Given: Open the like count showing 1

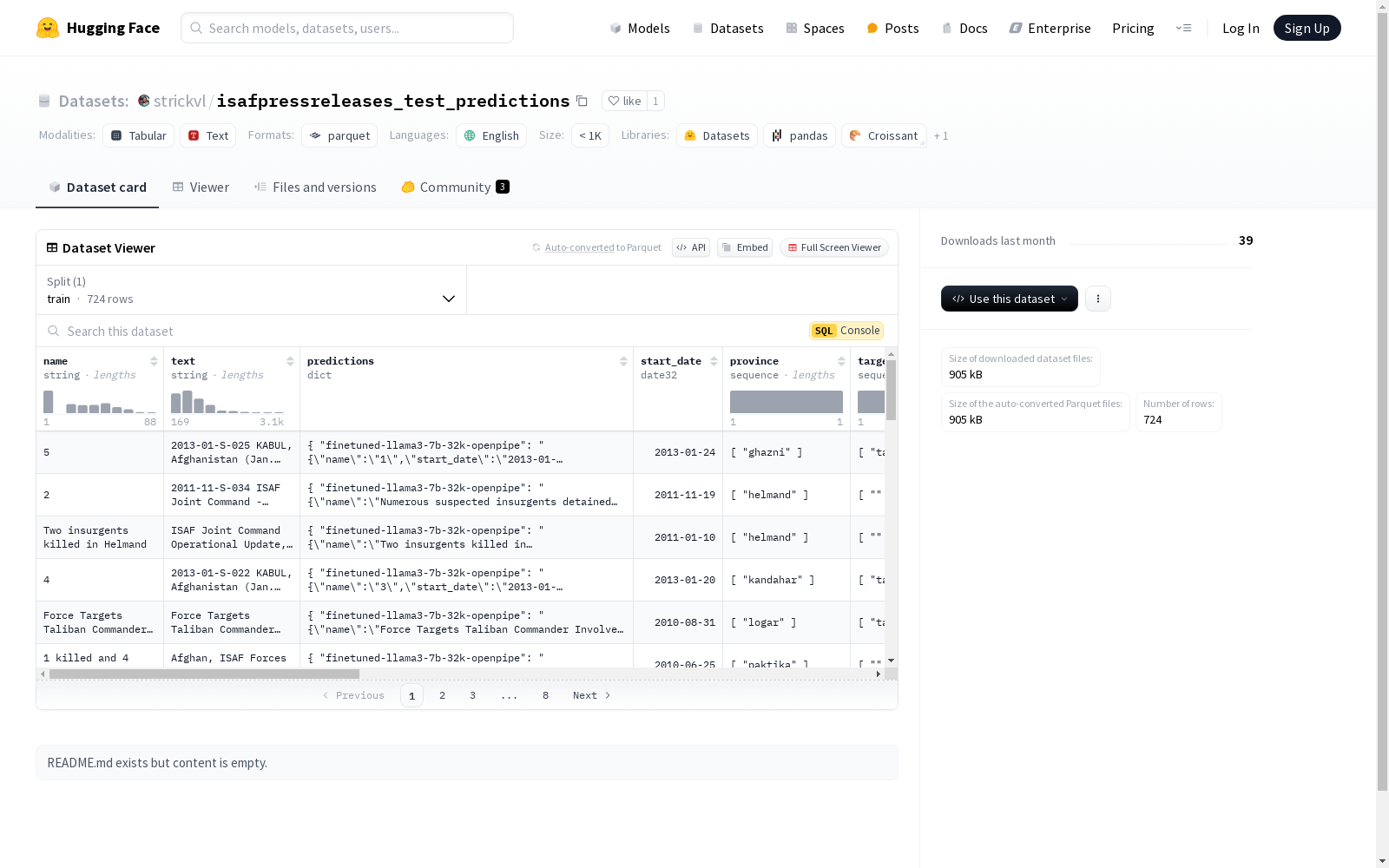Looking at the screenshot, I should (x=655, y=101).
